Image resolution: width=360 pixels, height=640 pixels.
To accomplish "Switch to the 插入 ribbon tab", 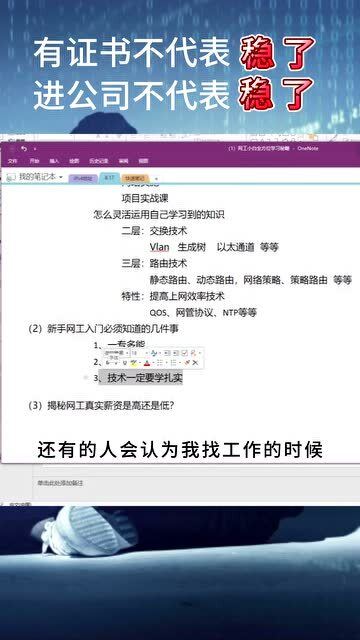I will tap(54, 161).
